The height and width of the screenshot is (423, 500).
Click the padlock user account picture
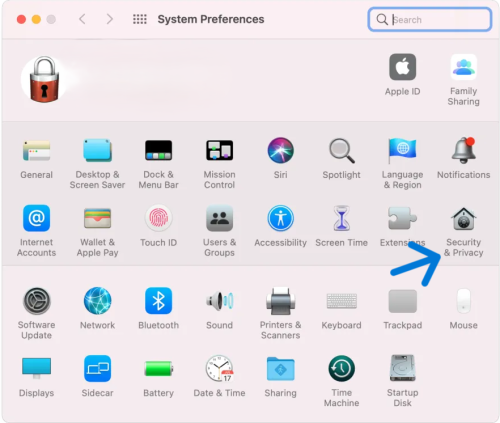44,79
